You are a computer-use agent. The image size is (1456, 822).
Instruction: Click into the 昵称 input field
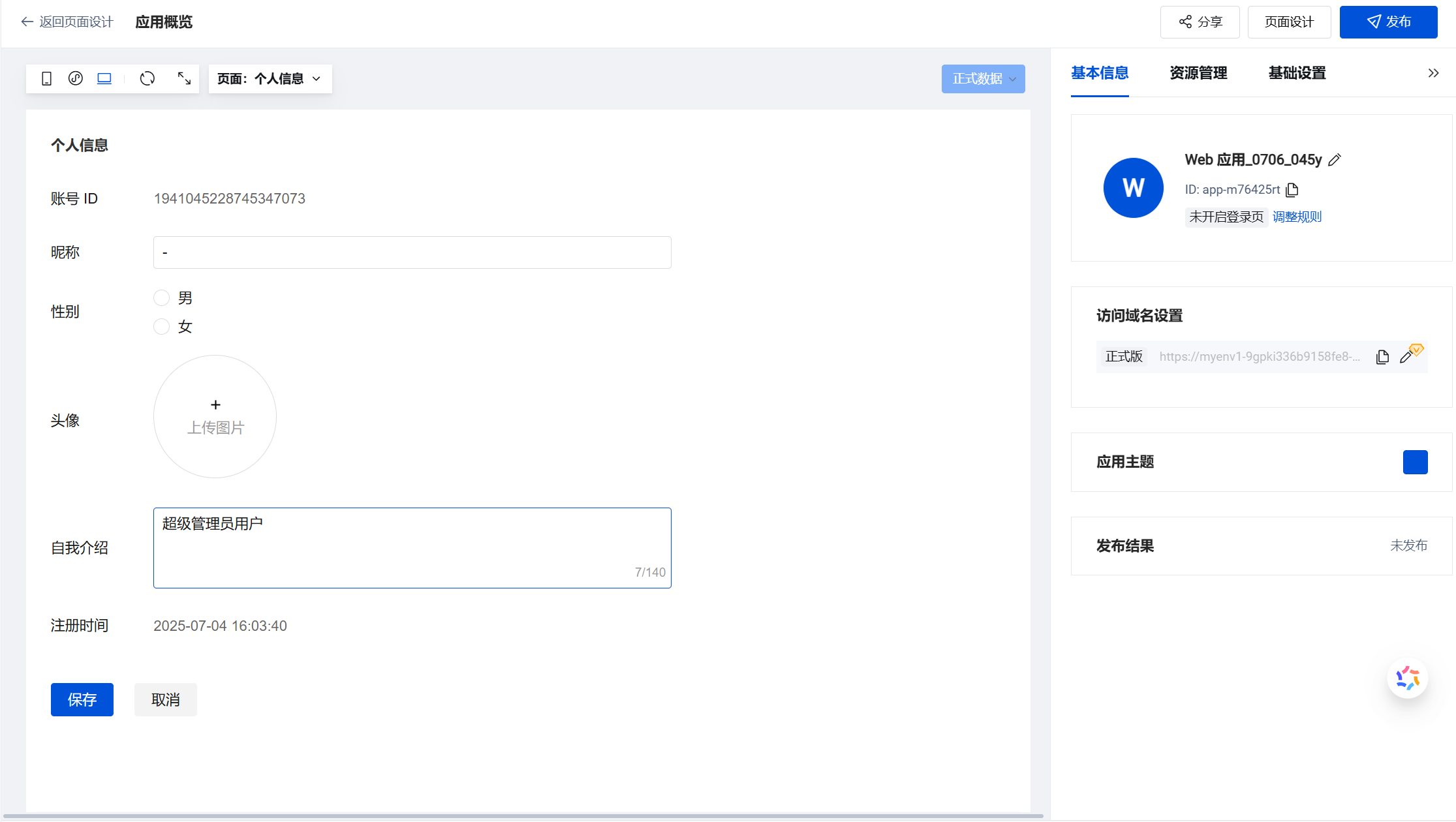(412, 252)
